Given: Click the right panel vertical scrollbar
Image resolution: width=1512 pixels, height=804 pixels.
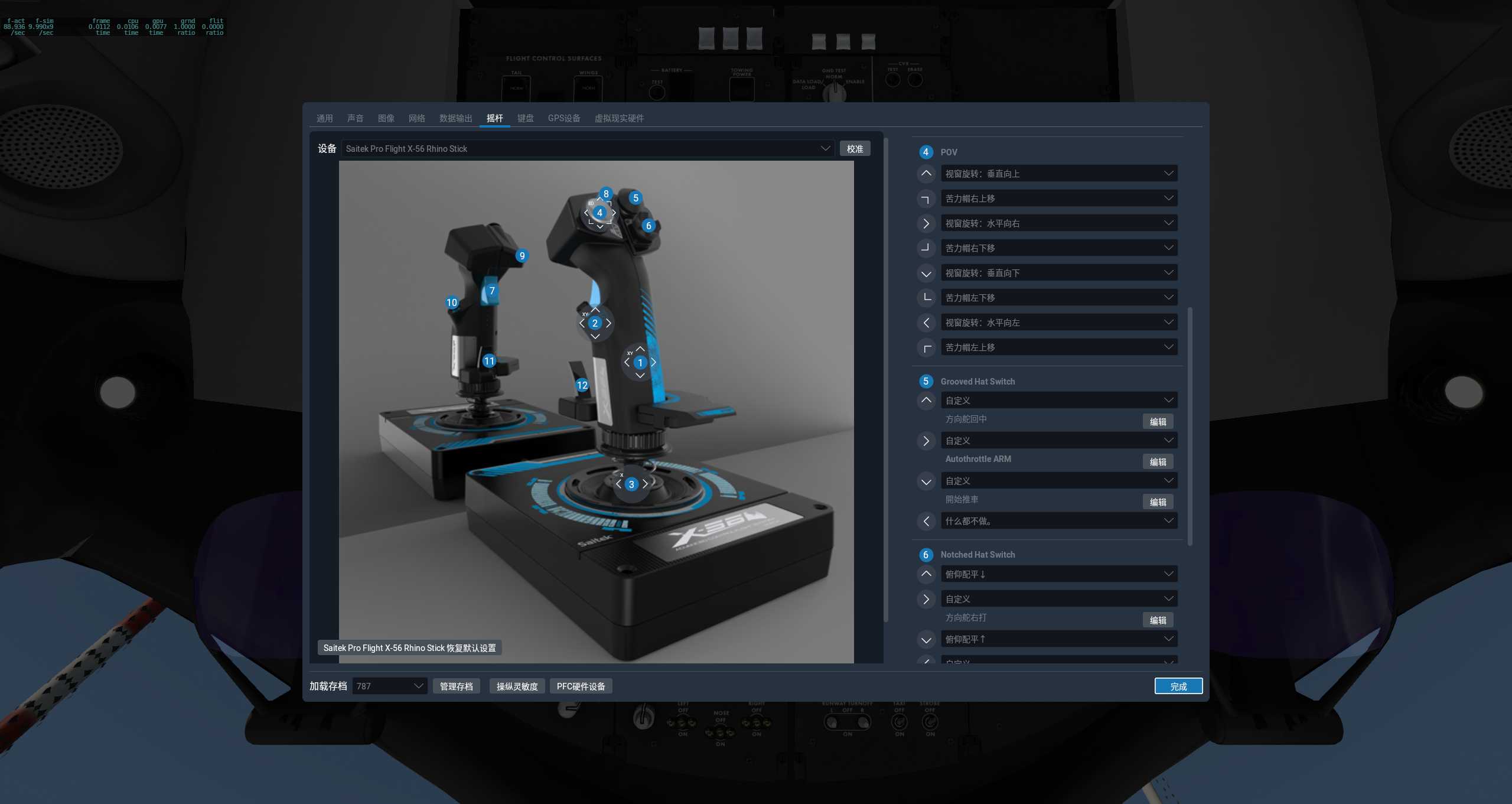Looking at the screenshot, I should (1190, 426).
